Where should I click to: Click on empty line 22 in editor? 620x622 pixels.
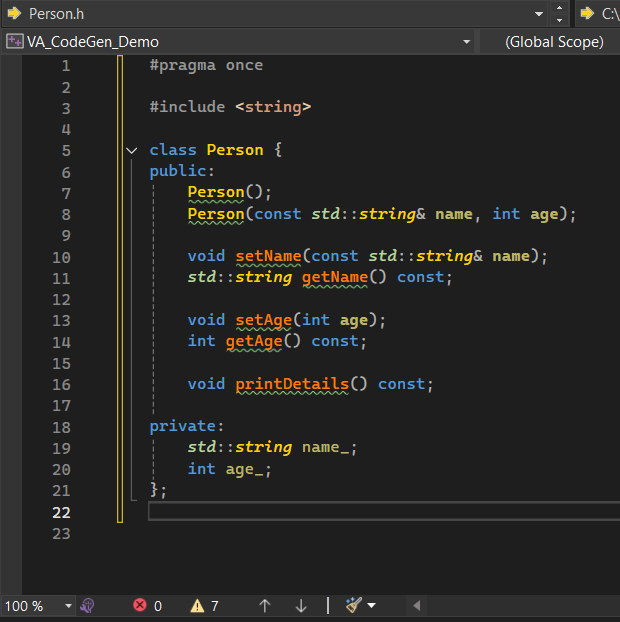(384, 511)
